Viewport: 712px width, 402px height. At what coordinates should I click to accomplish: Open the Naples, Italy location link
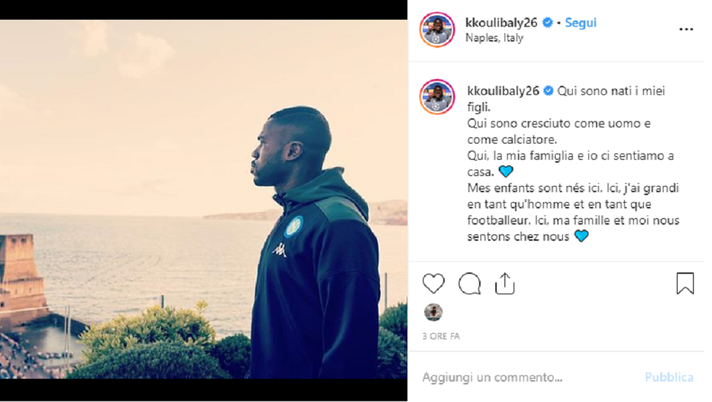pos(494,38)
